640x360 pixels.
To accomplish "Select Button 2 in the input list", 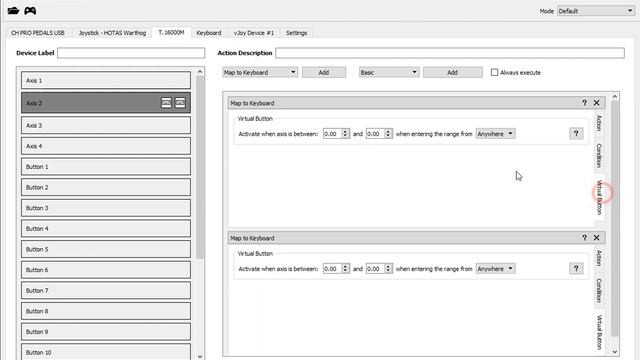I will [x=106, y=187].
